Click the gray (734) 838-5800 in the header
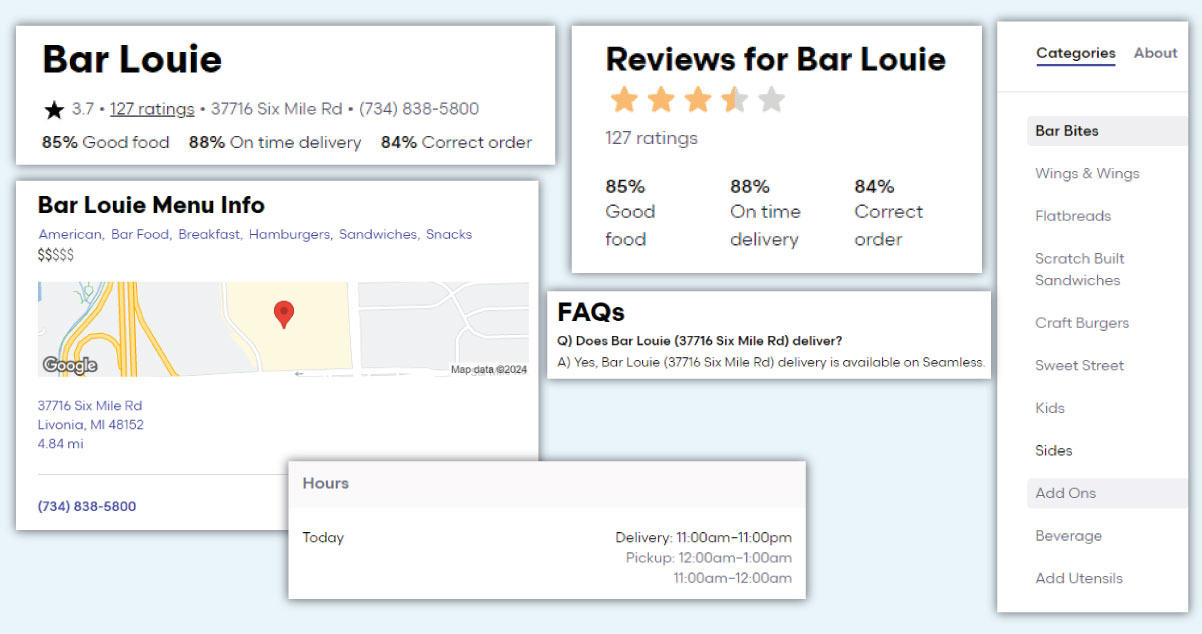 [419, 109]
